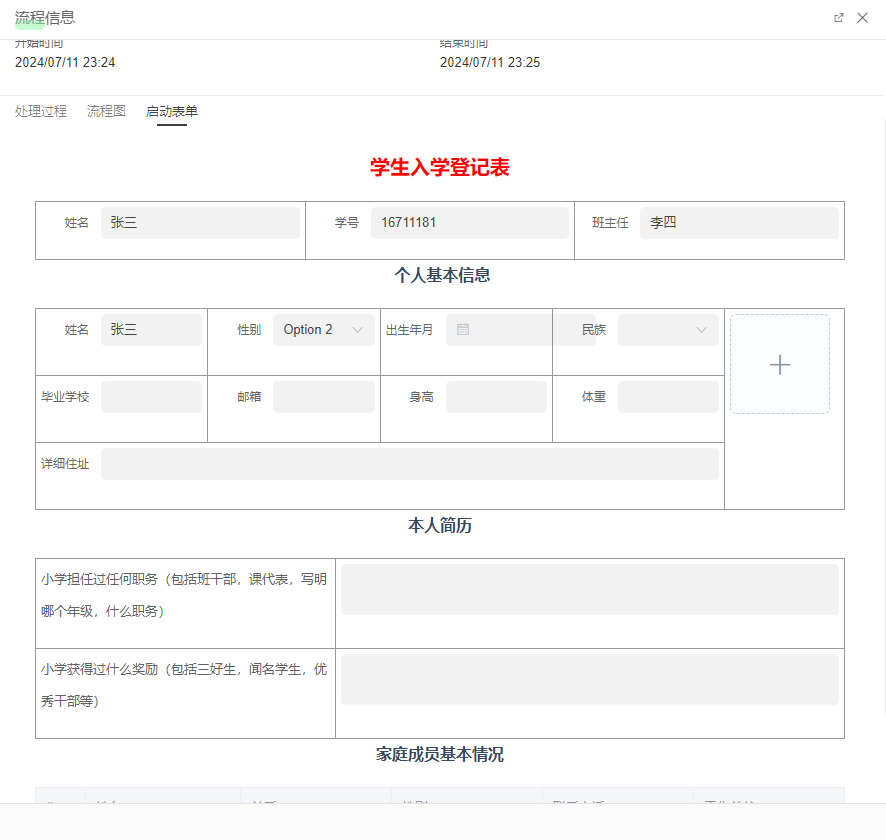Click the 邮箱 email input
The image size is (886, 840).
click(323, 396)
